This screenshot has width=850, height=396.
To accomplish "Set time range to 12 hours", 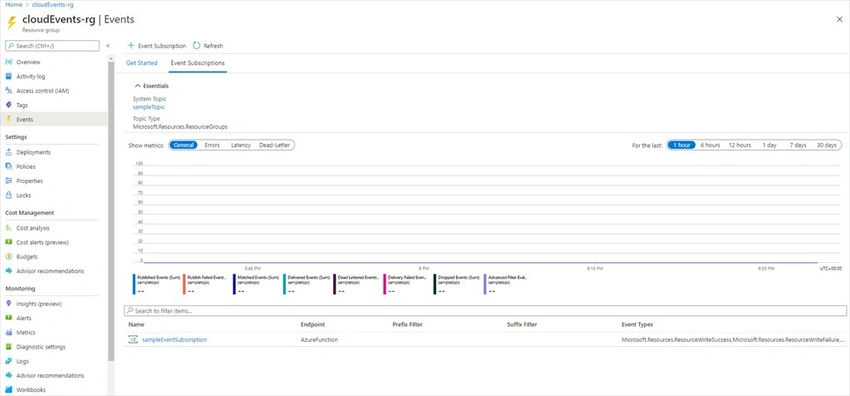I will point(740,145).
